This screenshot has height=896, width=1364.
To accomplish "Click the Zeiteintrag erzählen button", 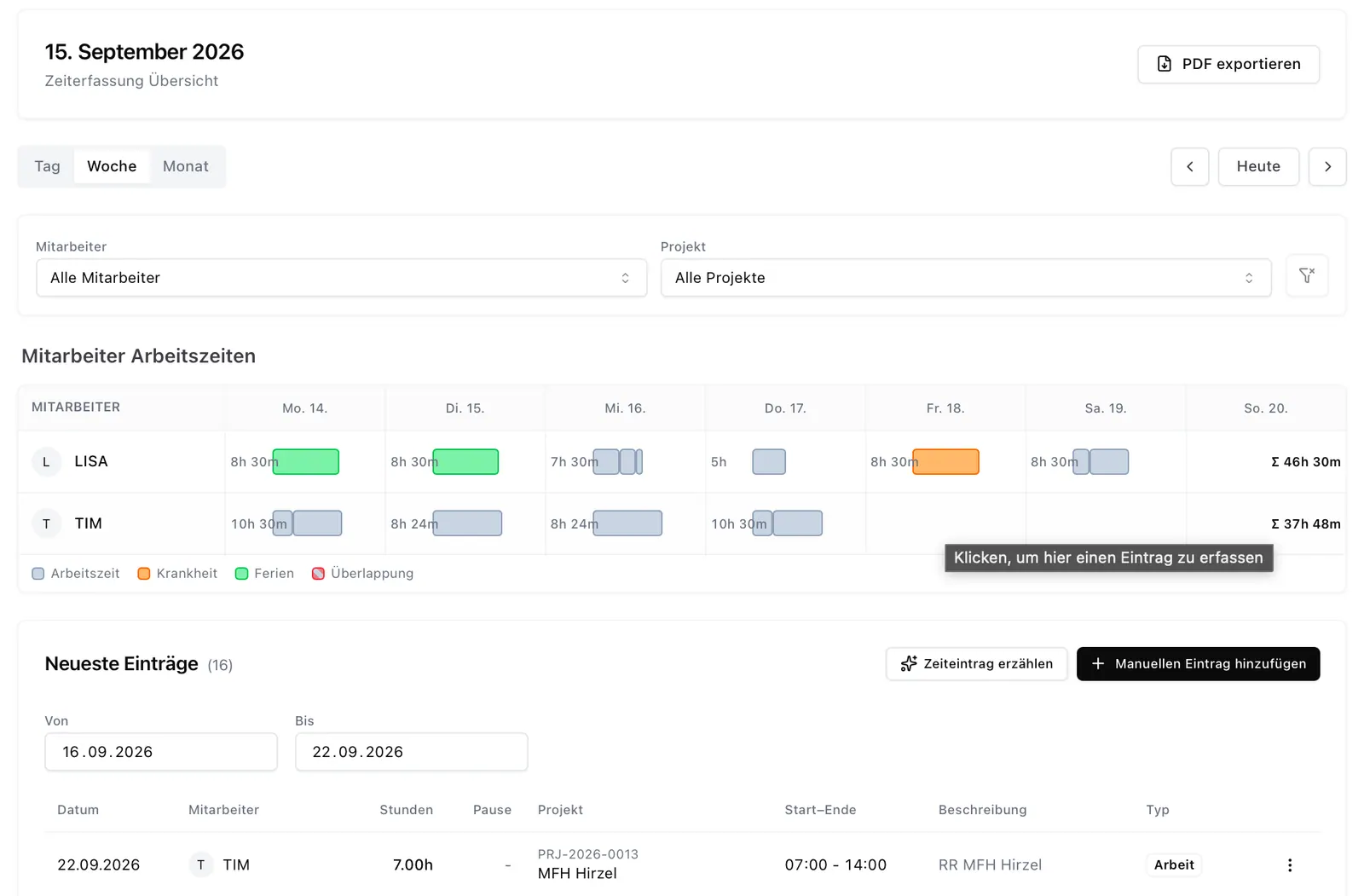I will pyautogui.click(x=977, y=664).
